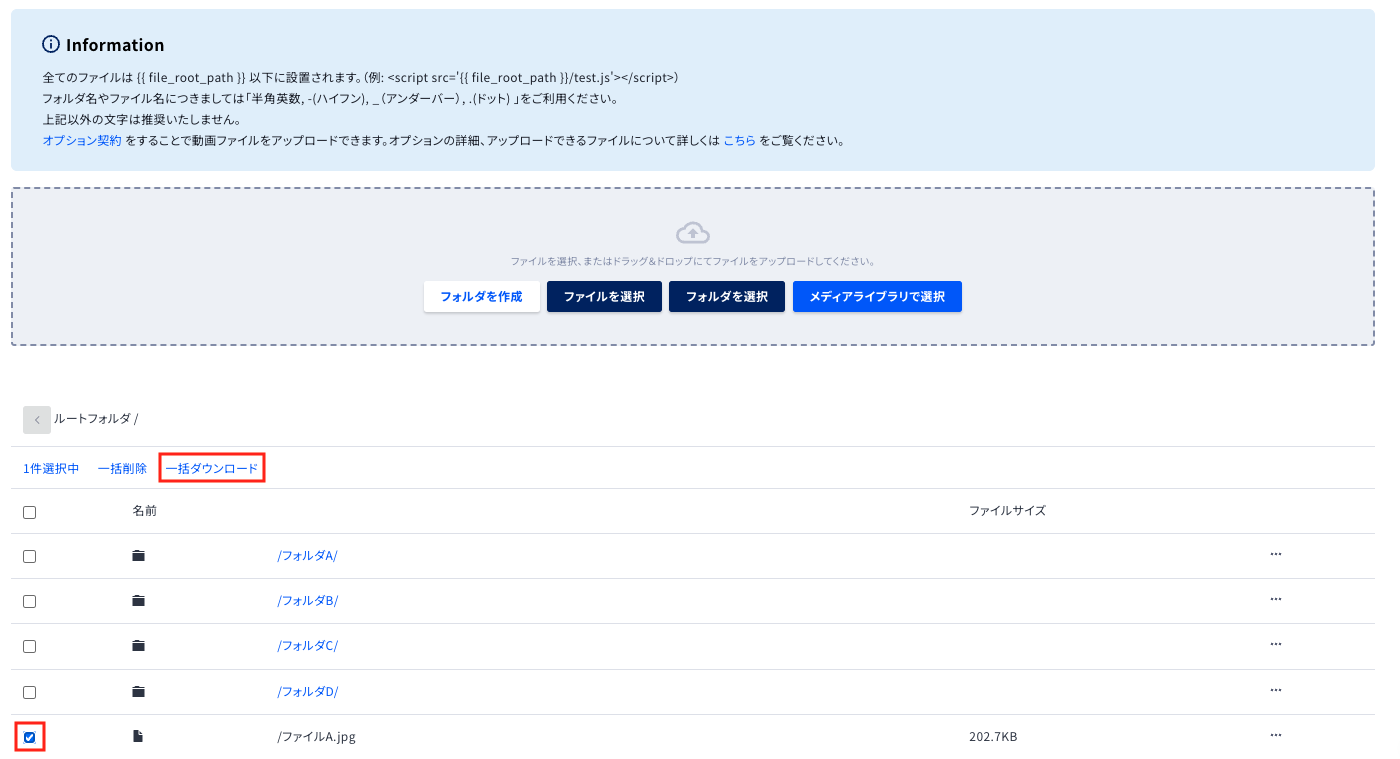1400x759 pixels.
Task: Check the box for フォルダC row
Action: 29,647
